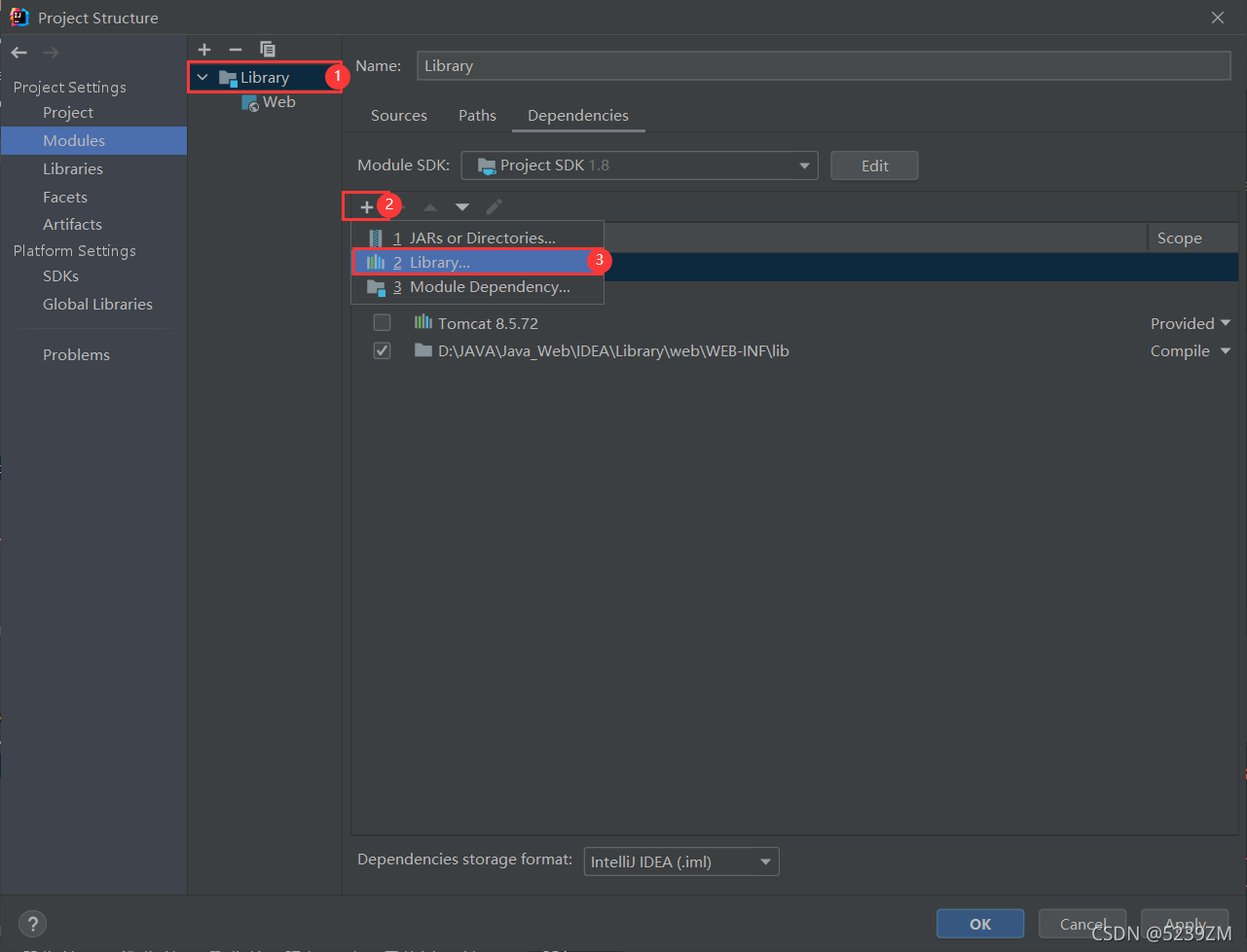This screenshot has width=1247, height=952.
Task: Click into the module Name field
Action: coord(824,66)
